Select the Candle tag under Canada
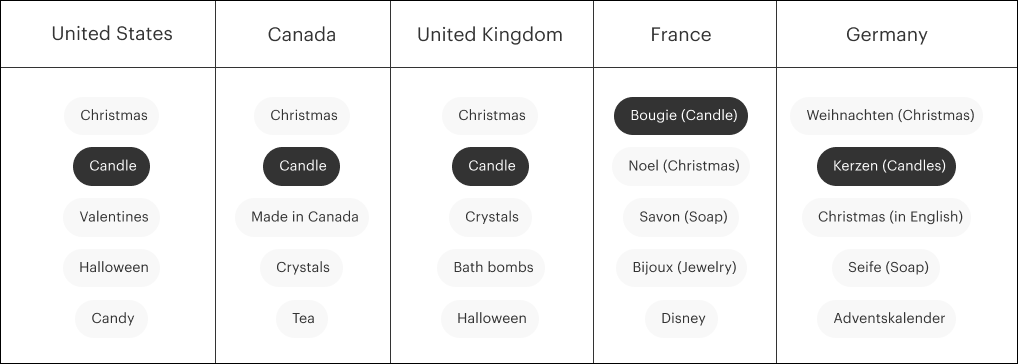The width and height of the screenshot is (1018, 364). click(x=301, y=166)
